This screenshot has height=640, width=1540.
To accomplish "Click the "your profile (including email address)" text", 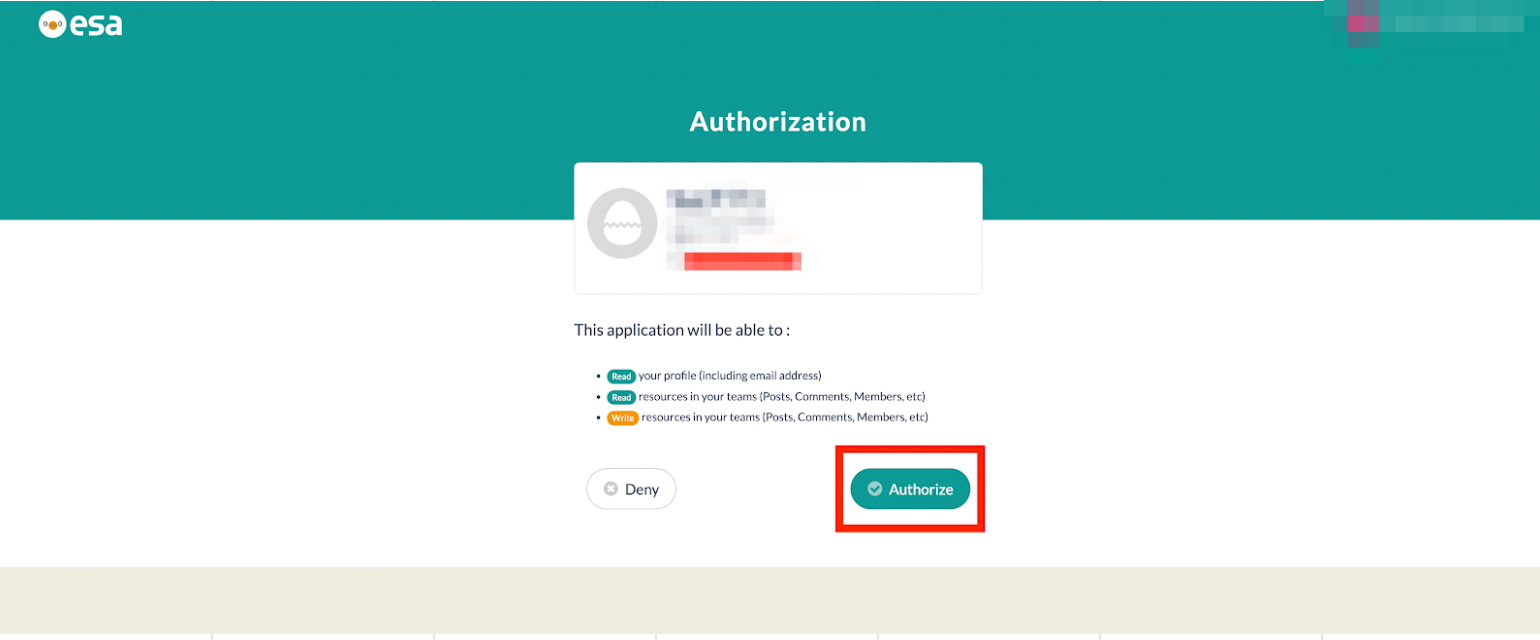I will (x=729, y=376).
